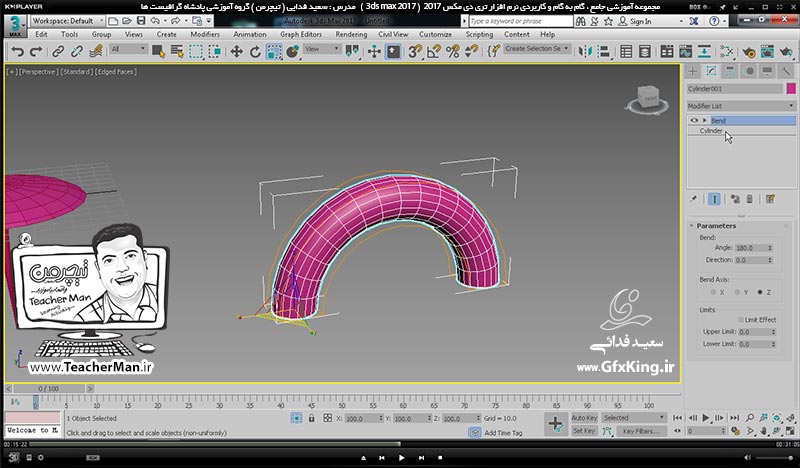Image resolution: width=800 pixels, height=468 pixels.
Task: Toggle Angle Snap in toolbar
Action: tap(434, 52)
